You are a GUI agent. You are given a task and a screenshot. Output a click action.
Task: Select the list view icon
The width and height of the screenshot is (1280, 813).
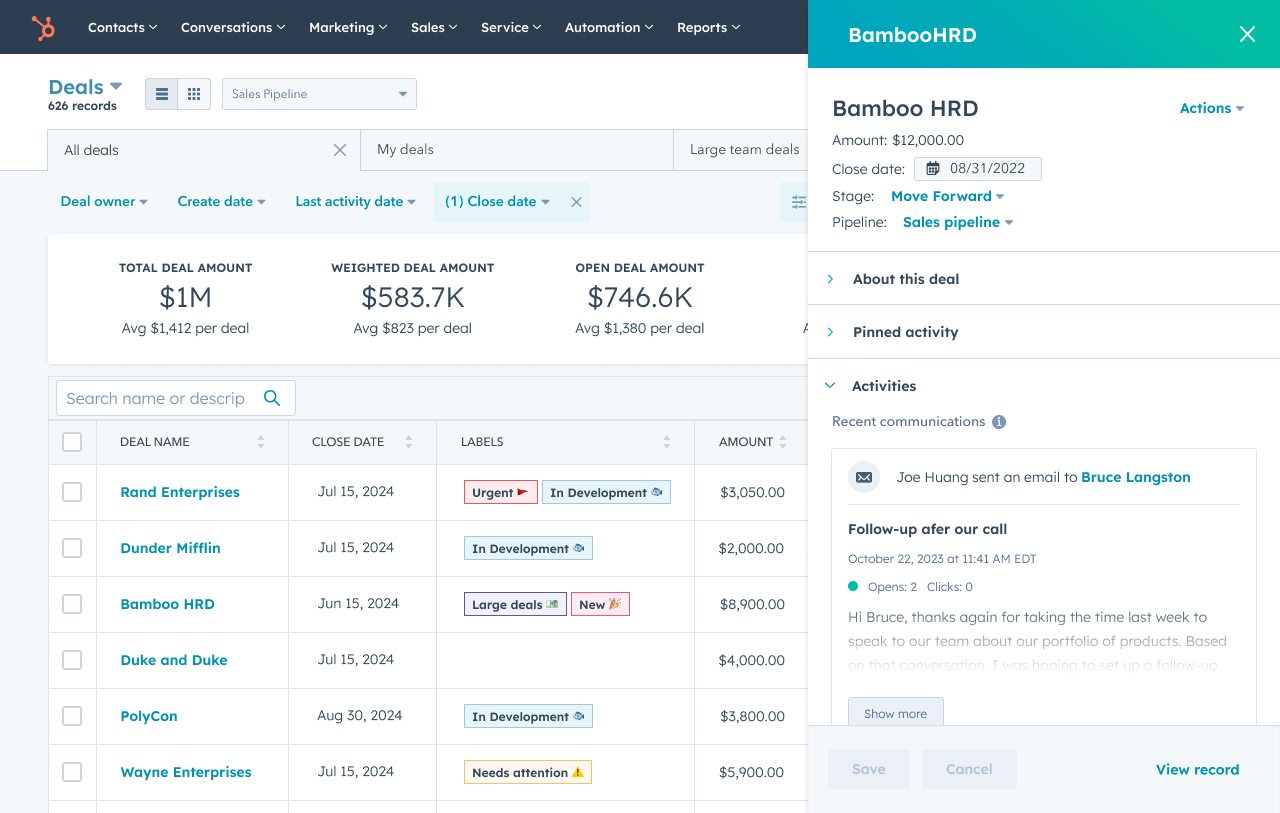coord(161,93)
